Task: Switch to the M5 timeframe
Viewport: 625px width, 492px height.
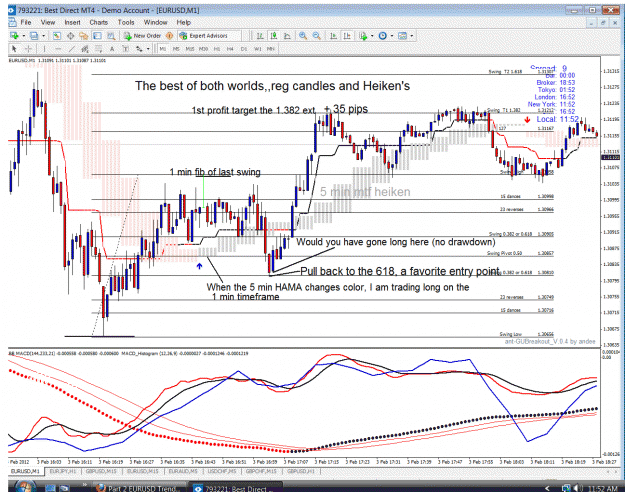Action: [176, 49]
